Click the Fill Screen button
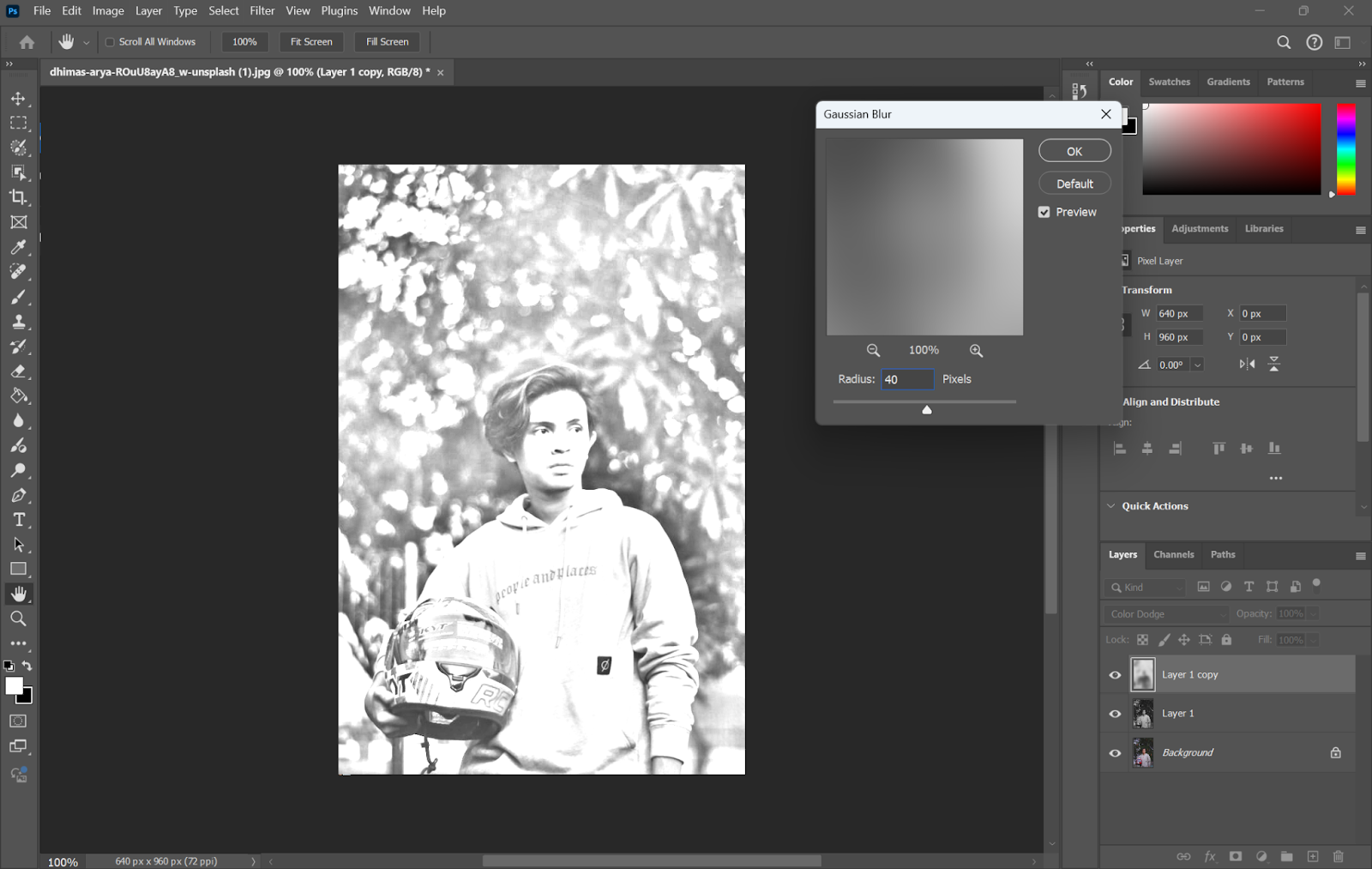Viewport: 1372px width, 869px height. [x=388, y=42]
